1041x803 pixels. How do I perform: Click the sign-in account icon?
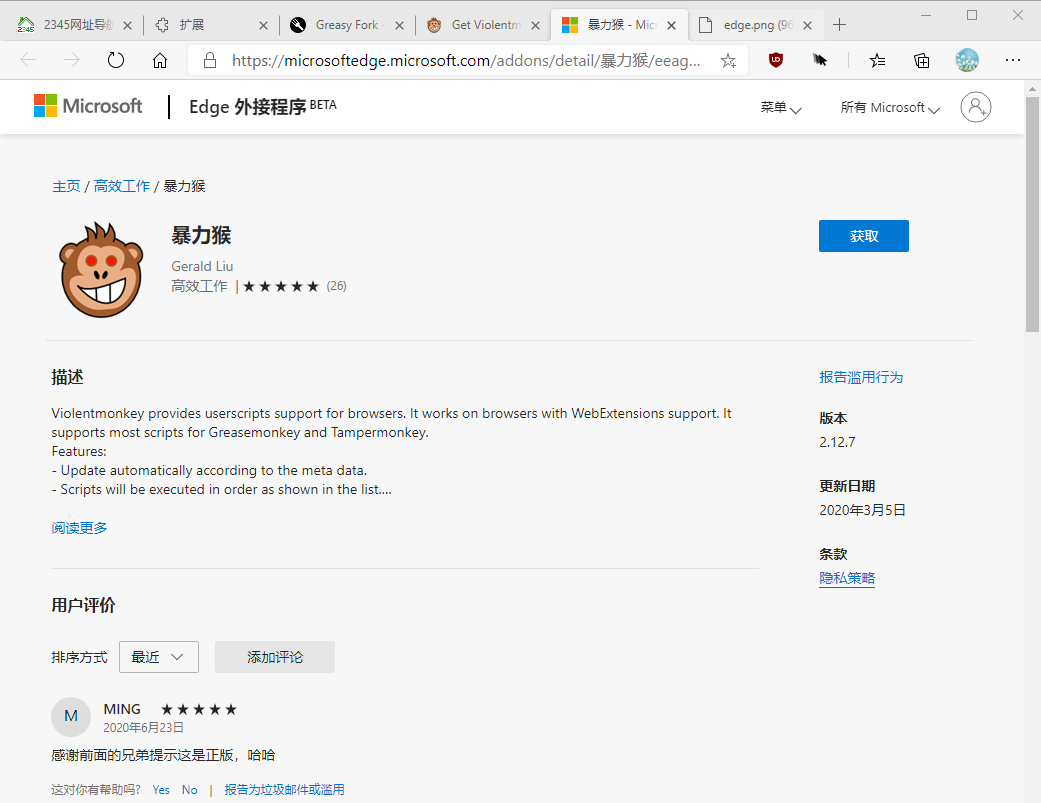(x=975, y=107)
